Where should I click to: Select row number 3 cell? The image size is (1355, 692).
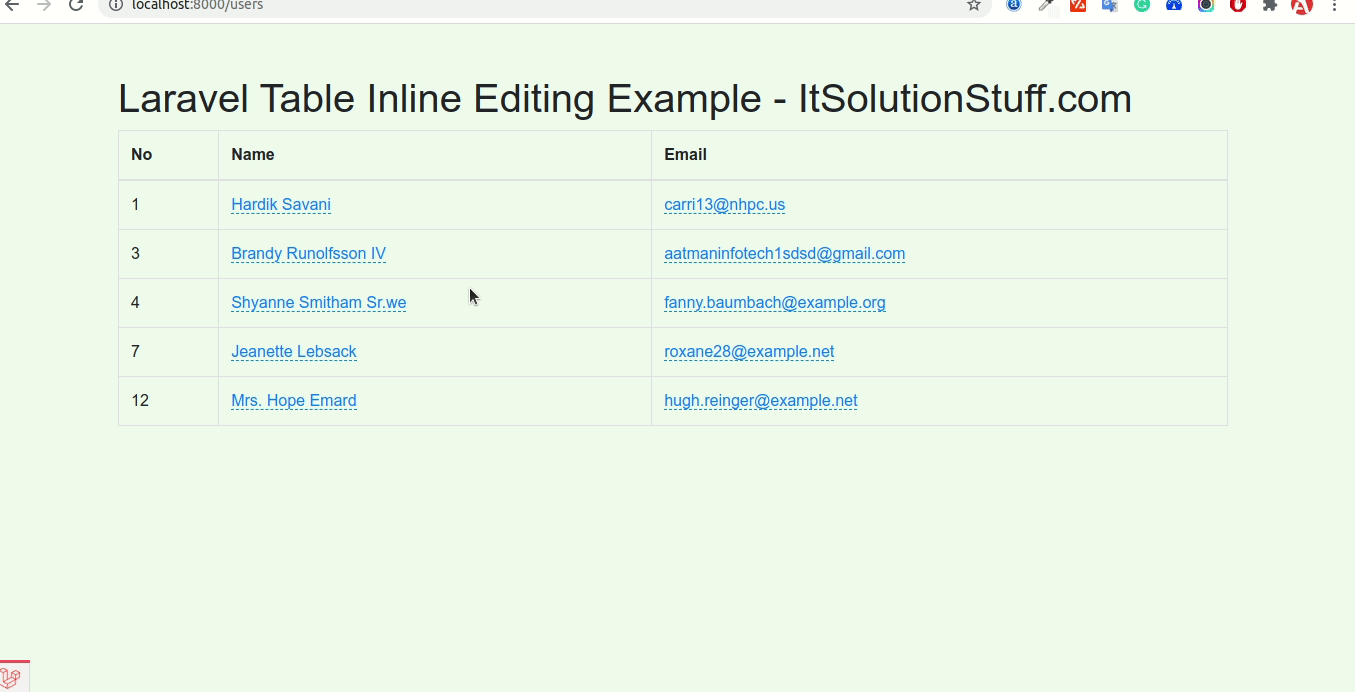tap(168, 254)
